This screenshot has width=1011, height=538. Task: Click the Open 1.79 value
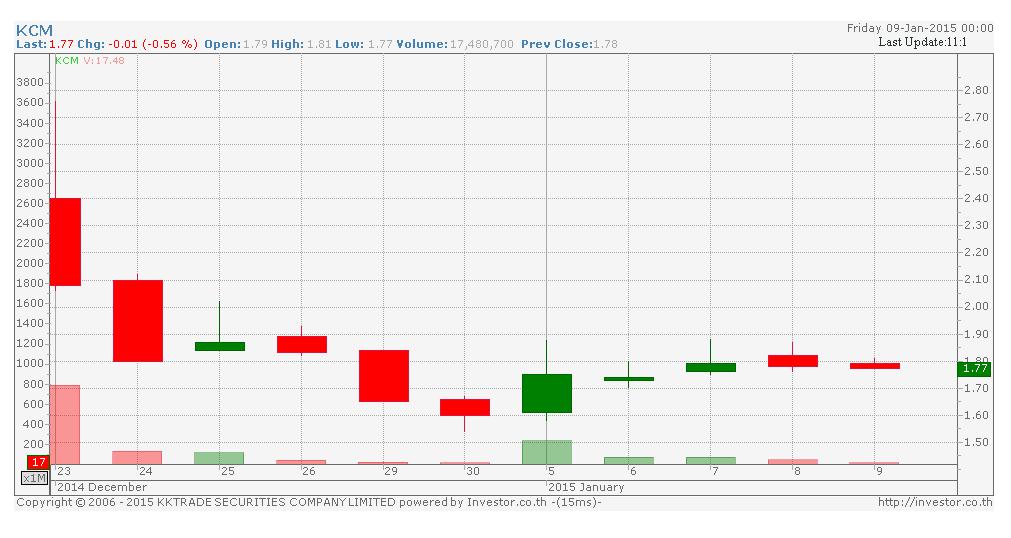tap(255, 44)
